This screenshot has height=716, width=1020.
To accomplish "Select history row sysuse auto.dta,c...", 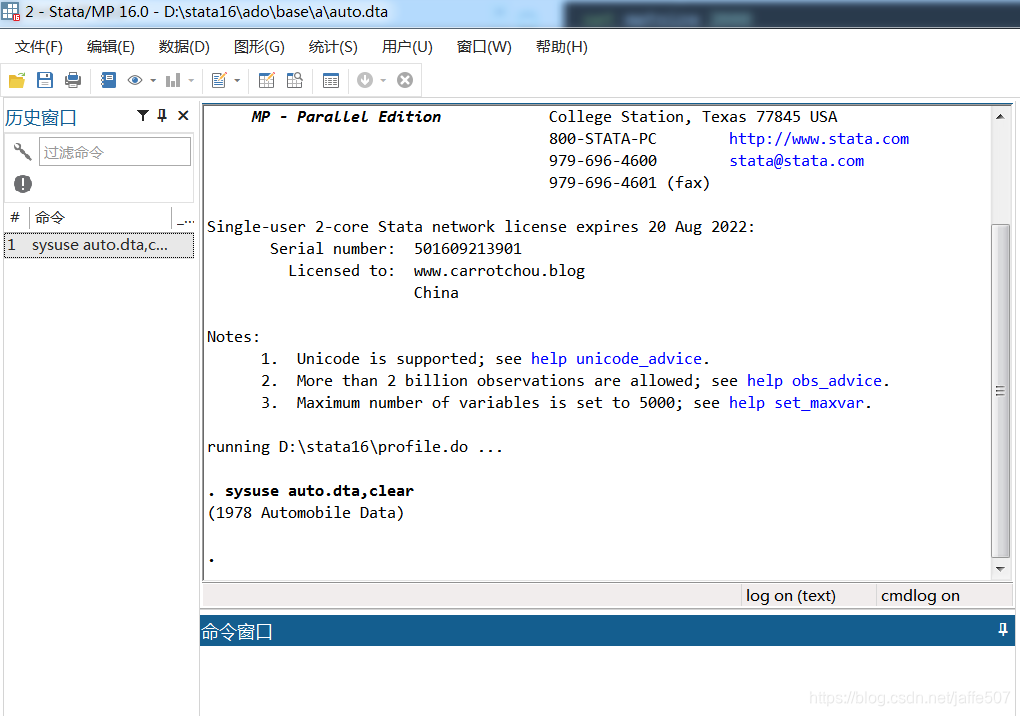I will pos(99,245).
